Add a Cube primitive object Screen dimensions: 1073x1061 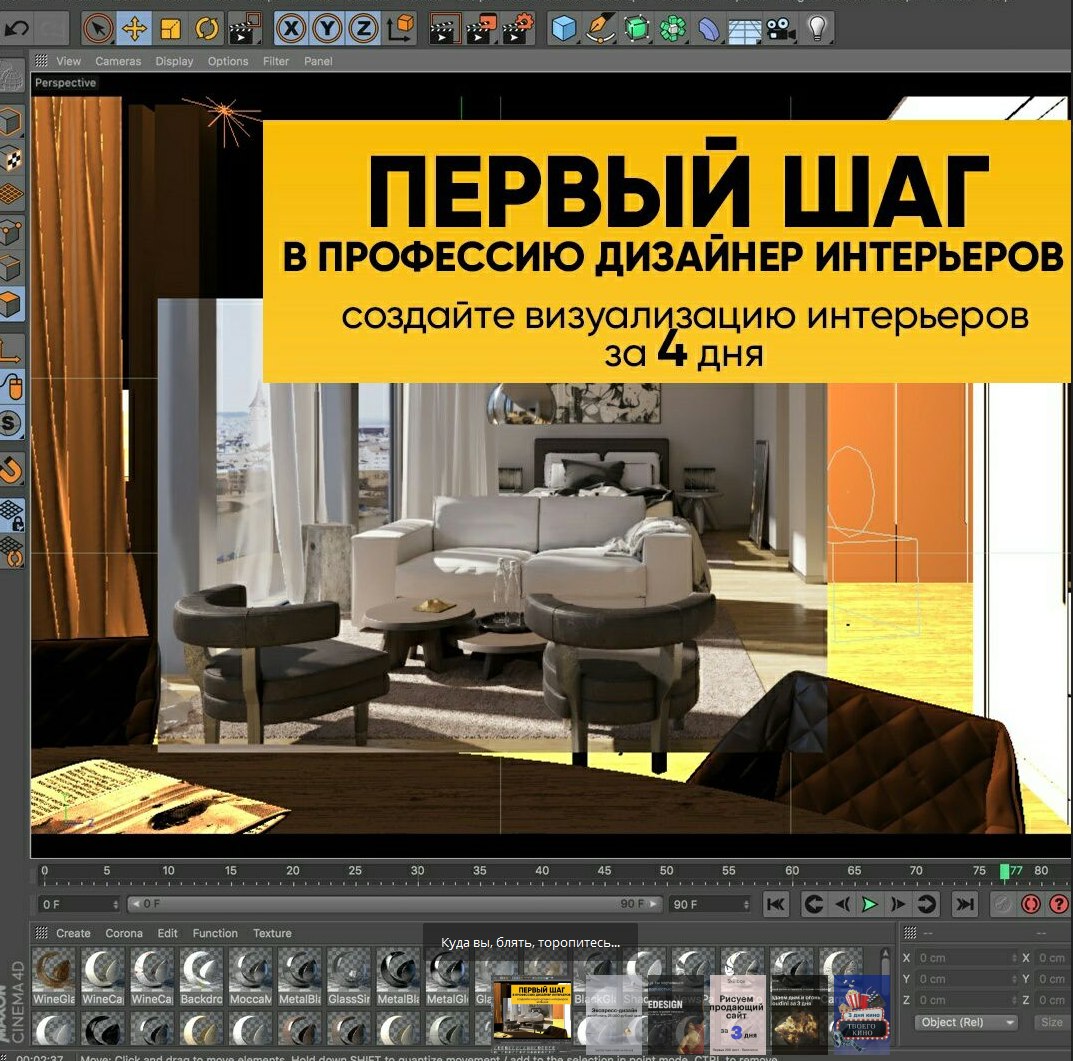pos(565,29)
